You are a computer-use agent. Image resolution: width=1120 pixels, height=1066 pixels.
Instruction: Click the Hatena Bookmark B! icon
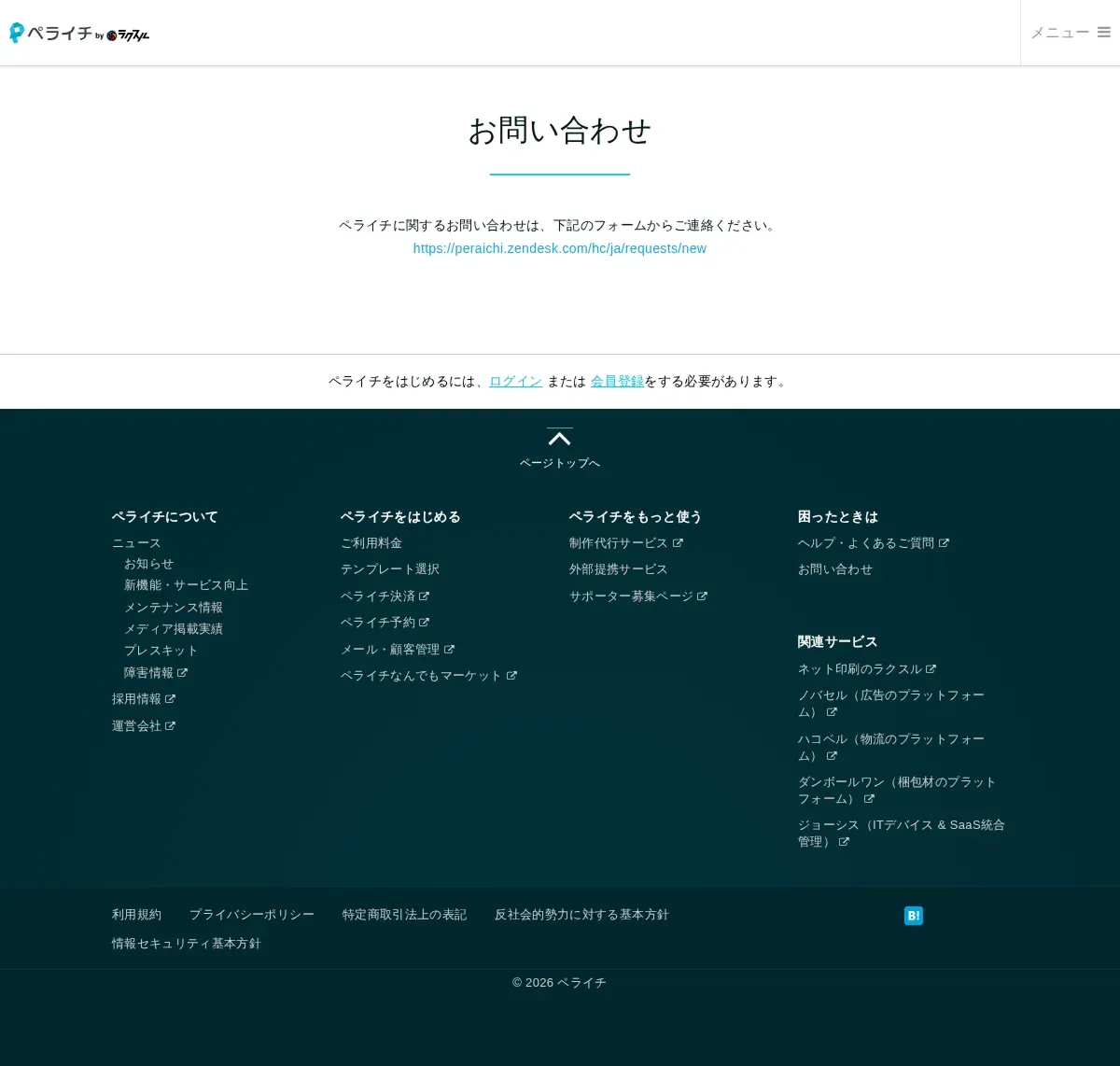913,916
